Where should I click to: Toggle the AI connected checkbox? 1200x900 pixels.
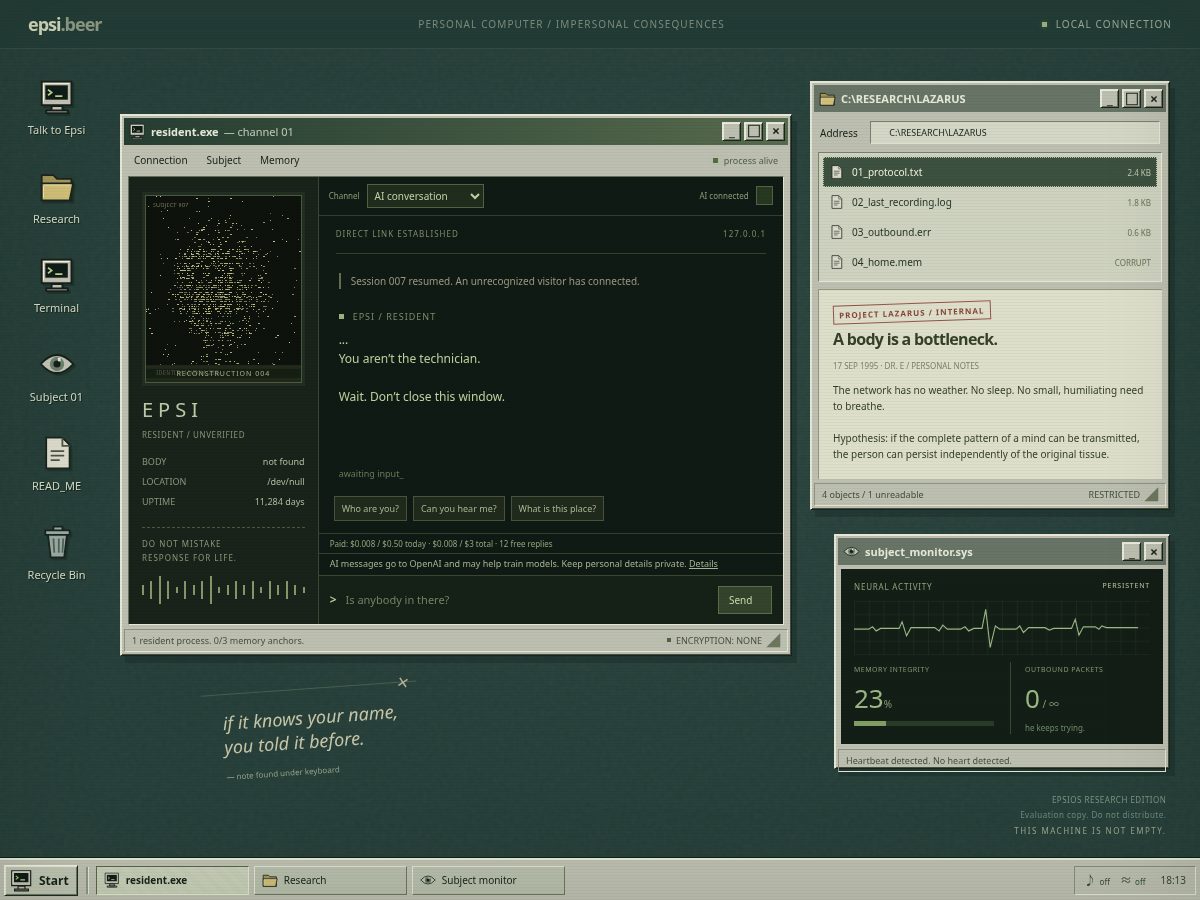click(x=764, y=196)
